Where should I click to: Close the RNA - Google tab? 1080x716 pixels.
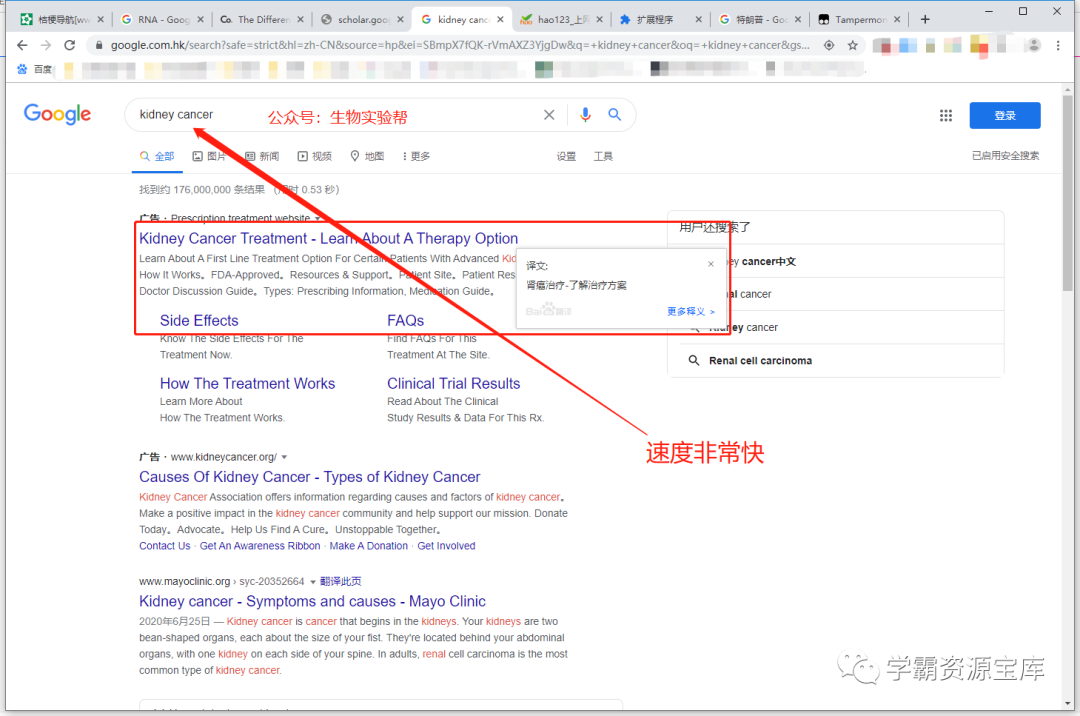[x=200, y=19]
